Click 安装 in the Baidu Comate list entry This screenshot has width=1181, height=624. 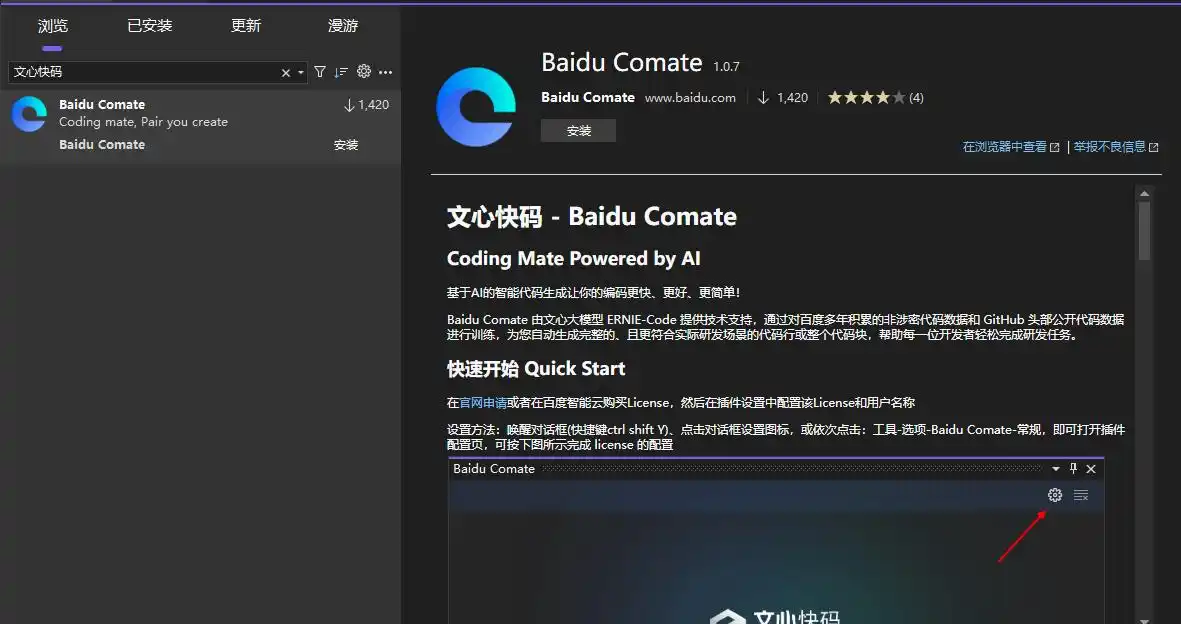346,145
